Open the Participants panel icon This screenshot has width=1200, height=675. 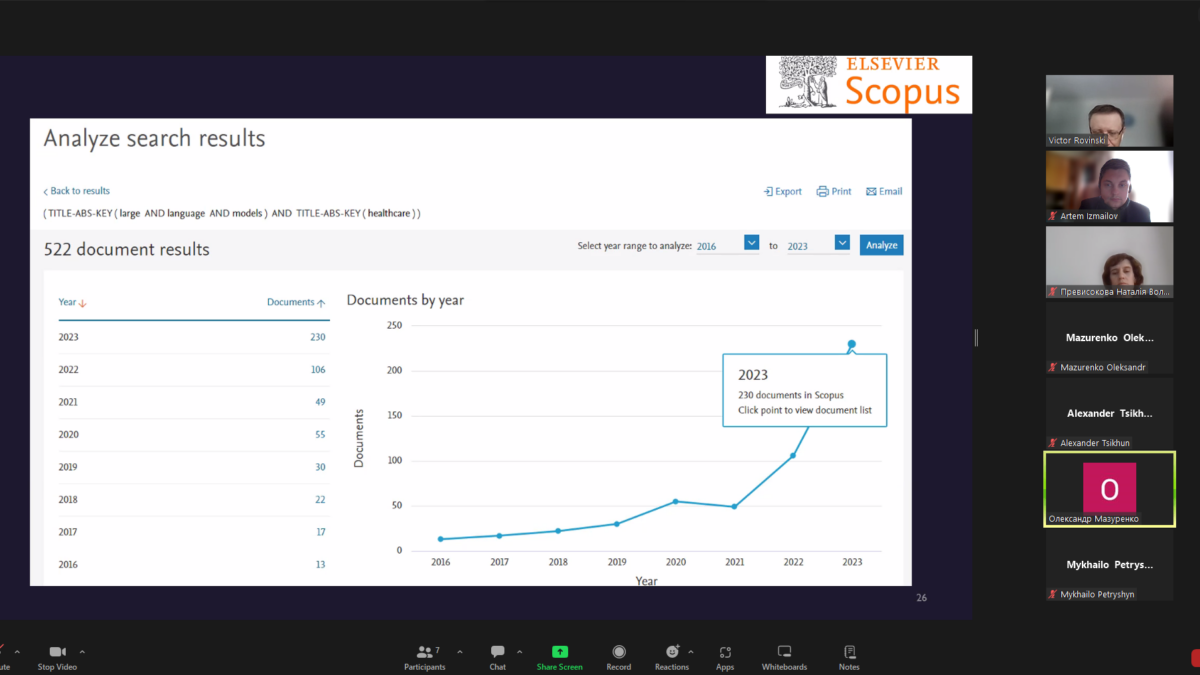425,652
